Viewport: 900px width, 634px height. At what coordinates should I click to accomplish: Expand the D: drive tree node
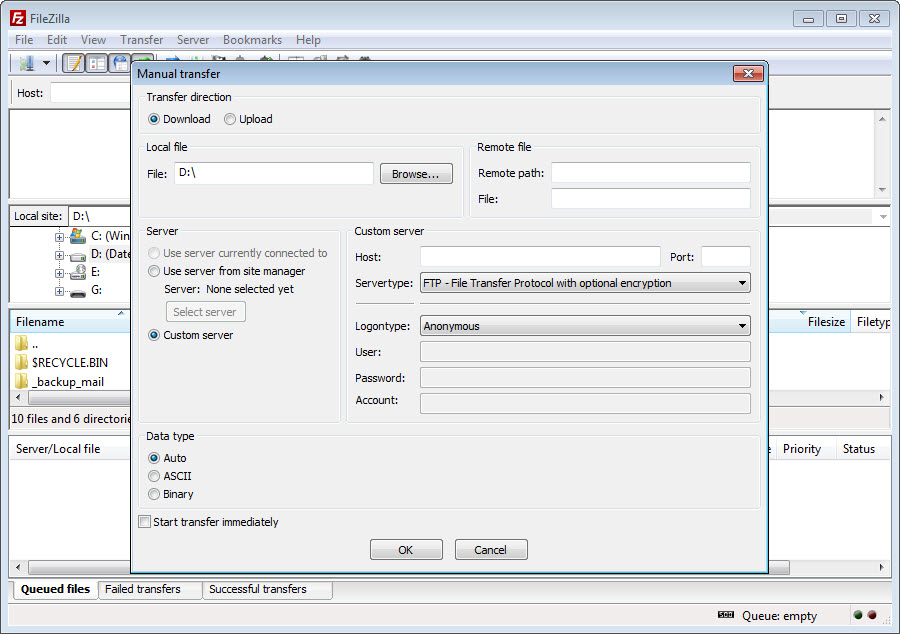(x=59, y=255)
